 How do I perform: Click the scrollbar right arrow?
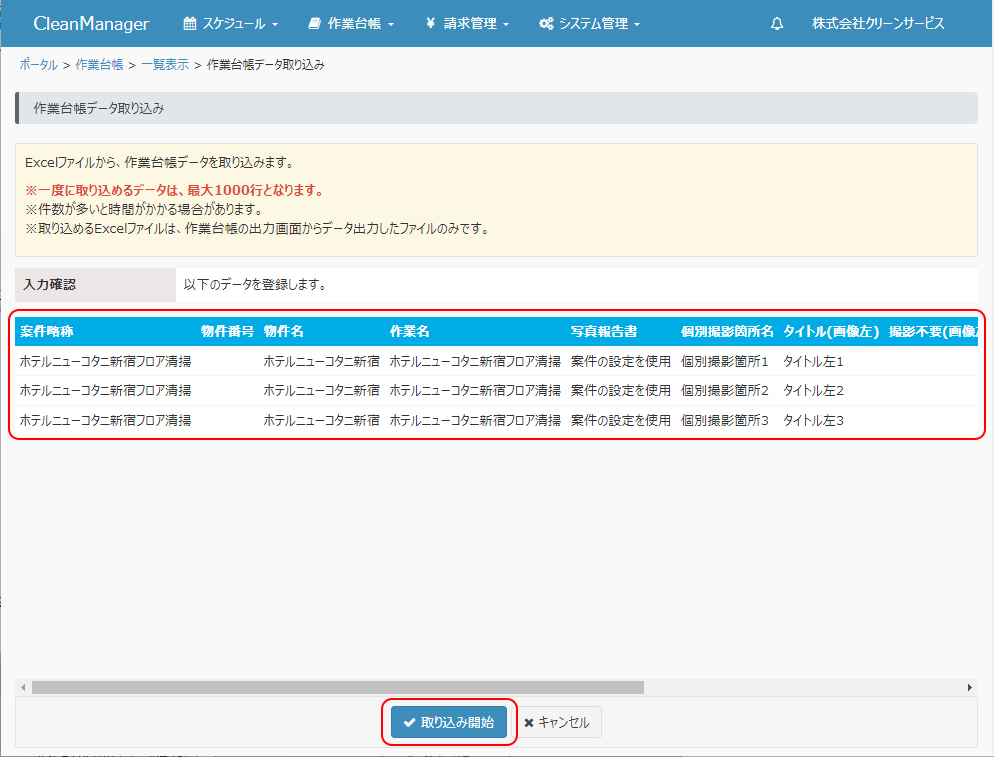click(969, 688)
